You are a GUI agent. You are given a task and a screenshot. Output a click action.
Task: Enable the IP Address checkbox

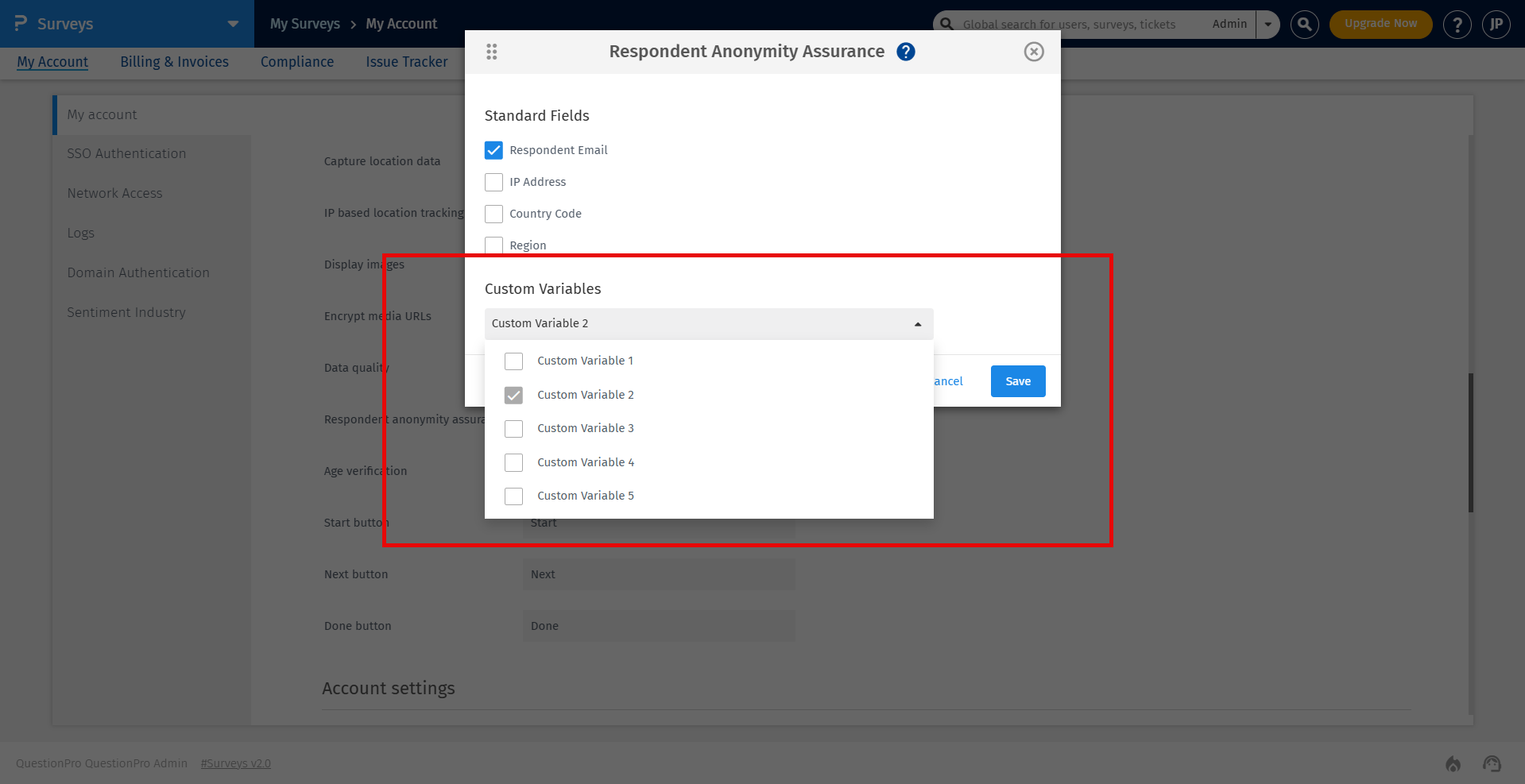pos(493,182)
